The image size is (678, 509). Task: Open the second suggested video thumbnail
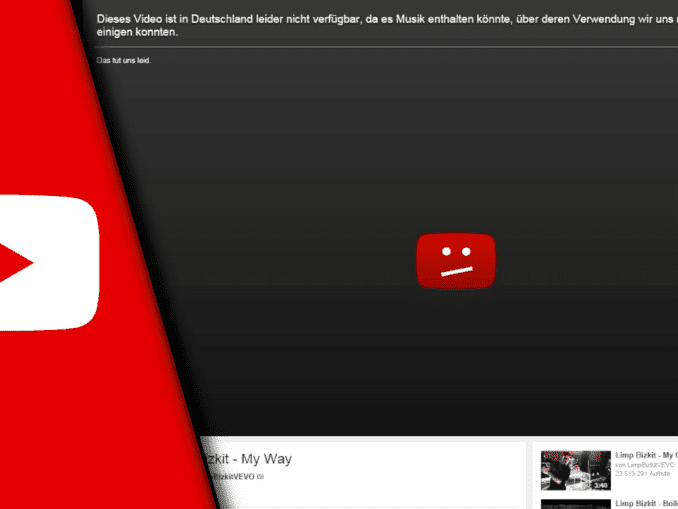(x=575, y=503)
